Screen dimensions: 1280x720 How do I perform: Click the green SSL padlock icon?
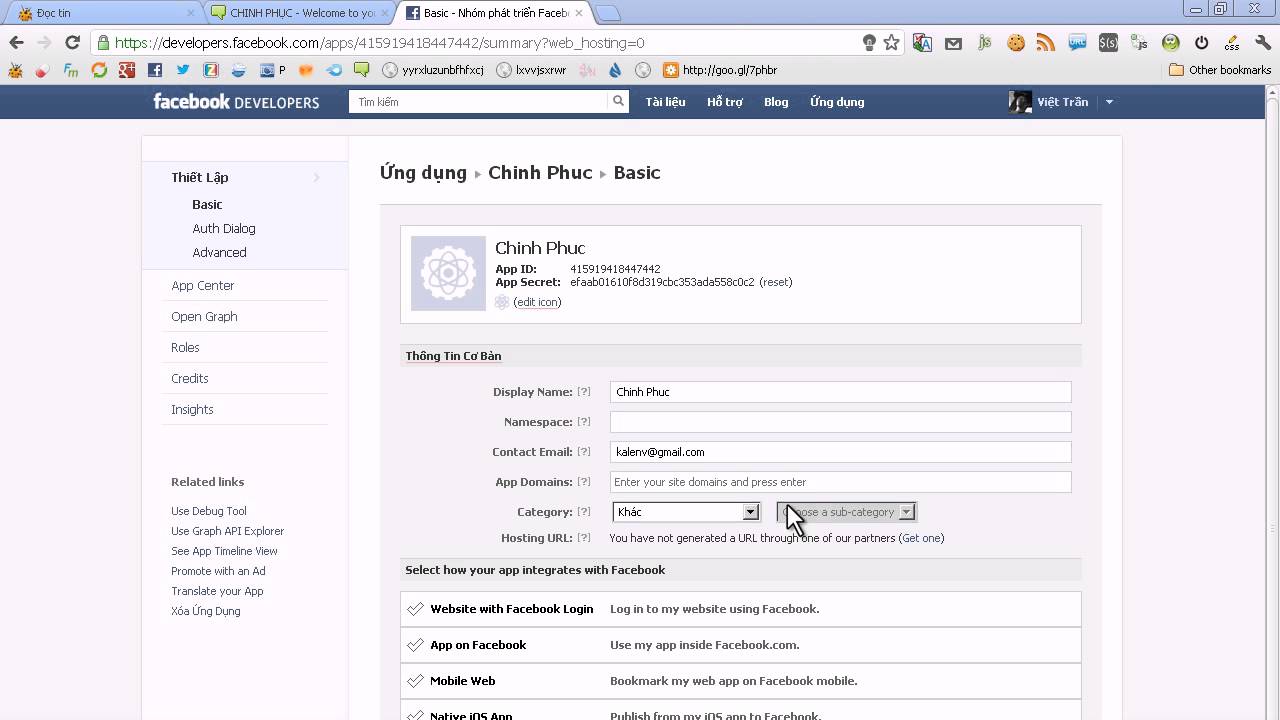[103, 43]
